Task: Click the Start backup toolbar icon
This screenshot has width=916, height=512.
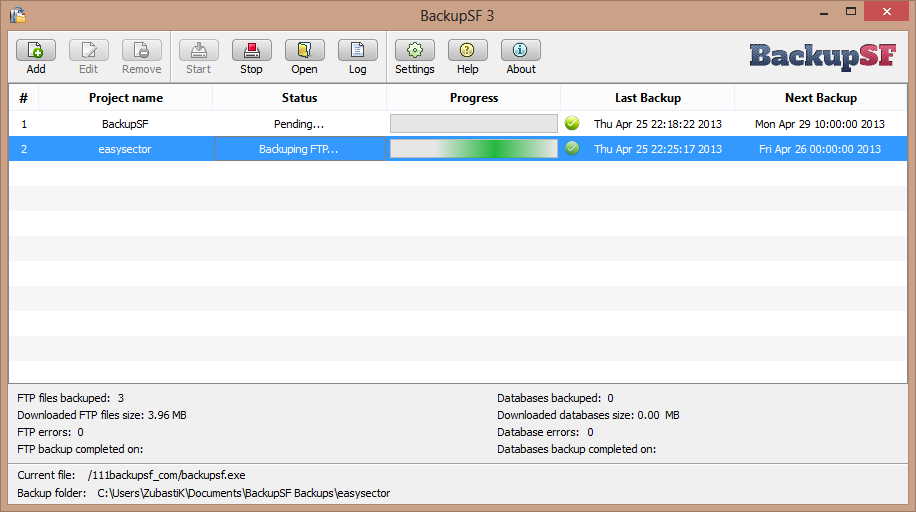Action: (x=199, y=57)
